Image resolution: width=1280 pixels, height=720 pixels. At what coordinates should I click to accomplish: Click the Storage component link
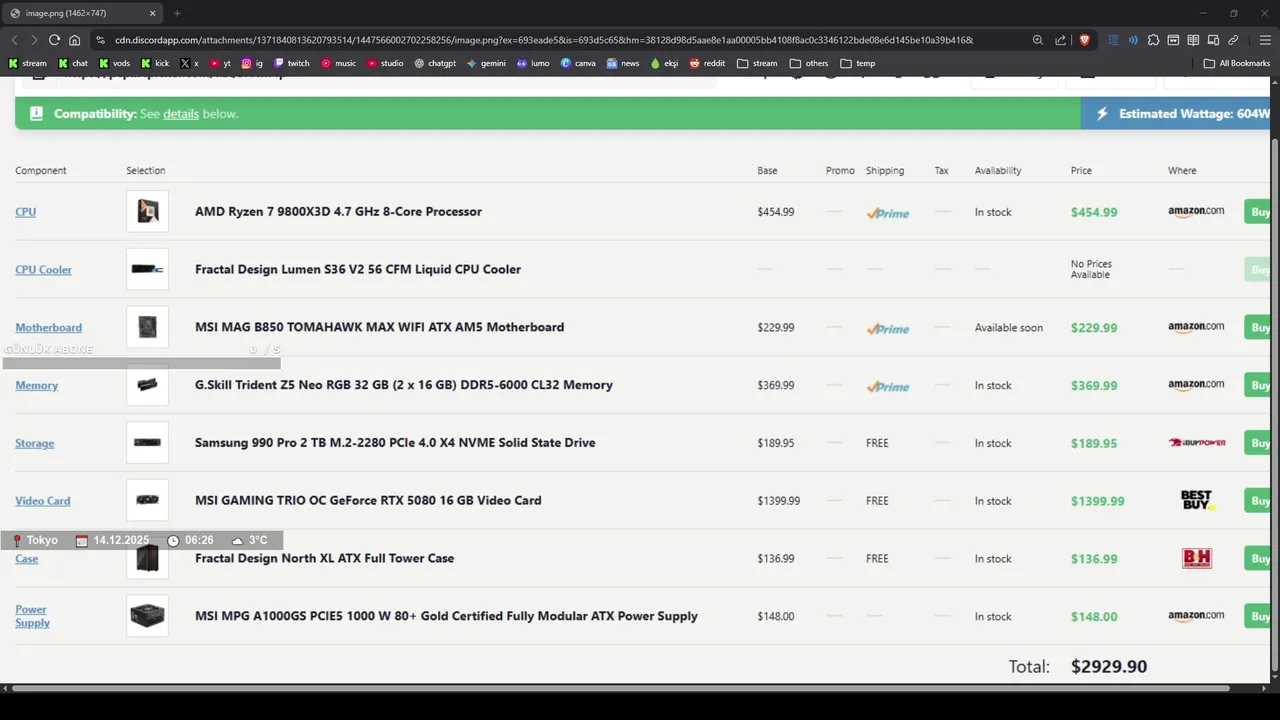pos(35,443)
